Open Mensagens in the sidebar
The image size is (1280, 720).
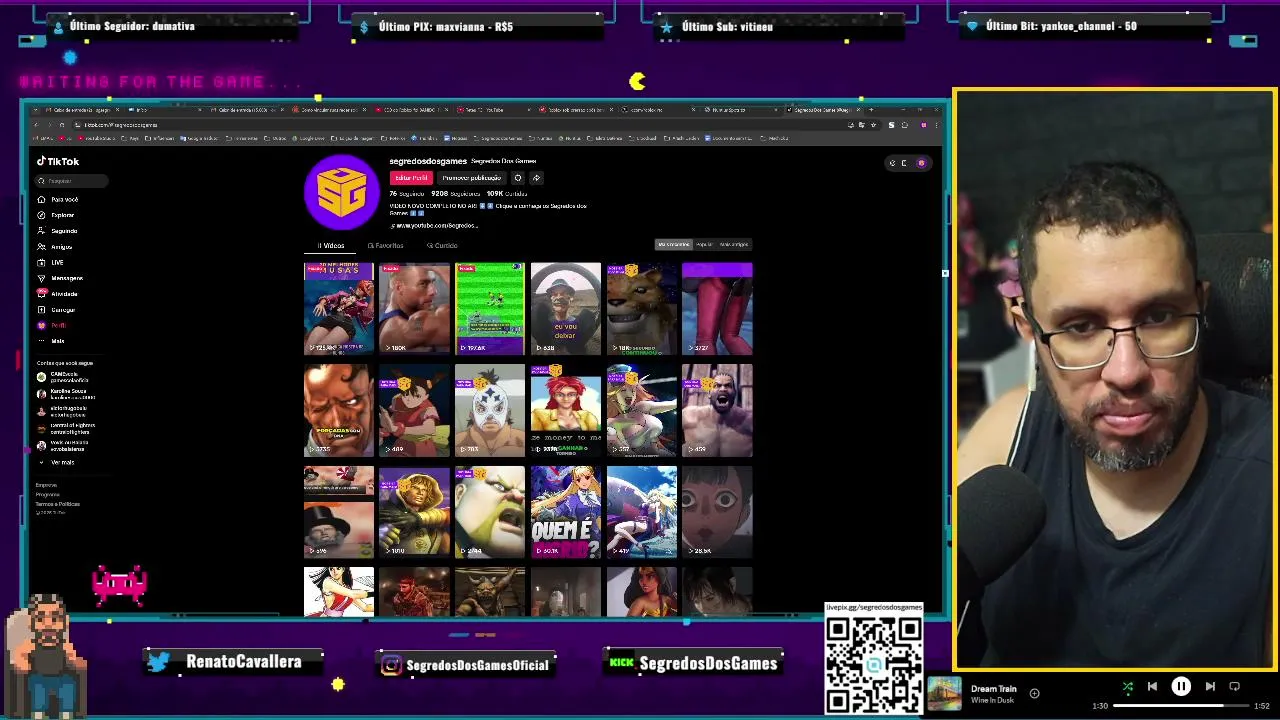click(x=60, y=278)
